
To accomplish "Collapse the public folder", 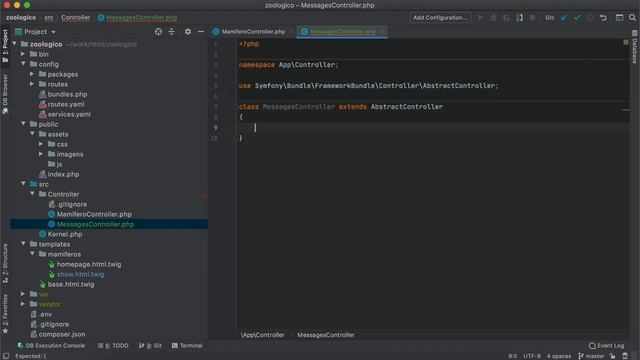I will (23, 124).
